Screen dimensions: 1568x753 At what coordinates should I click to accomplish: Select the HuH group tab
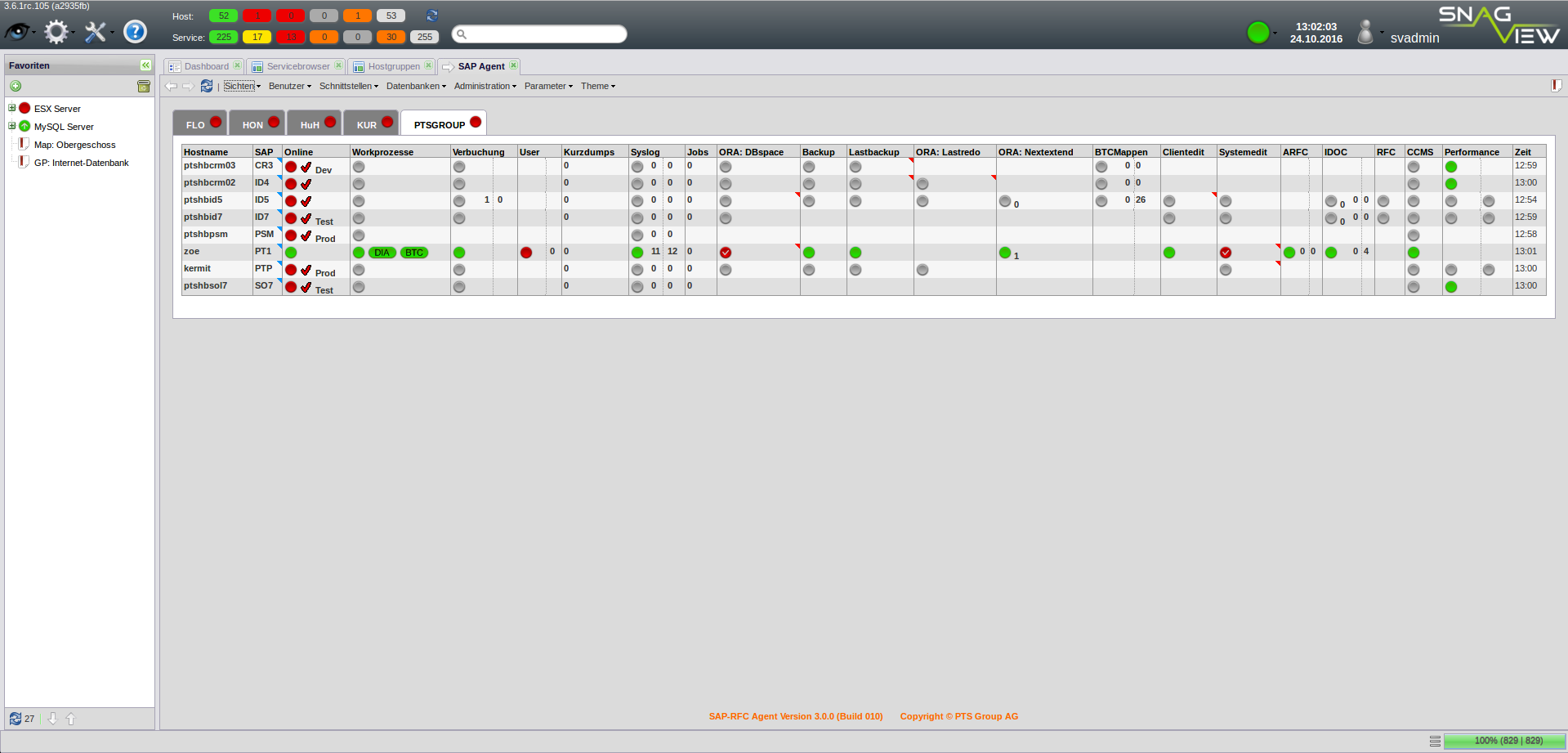pos(314,123)
